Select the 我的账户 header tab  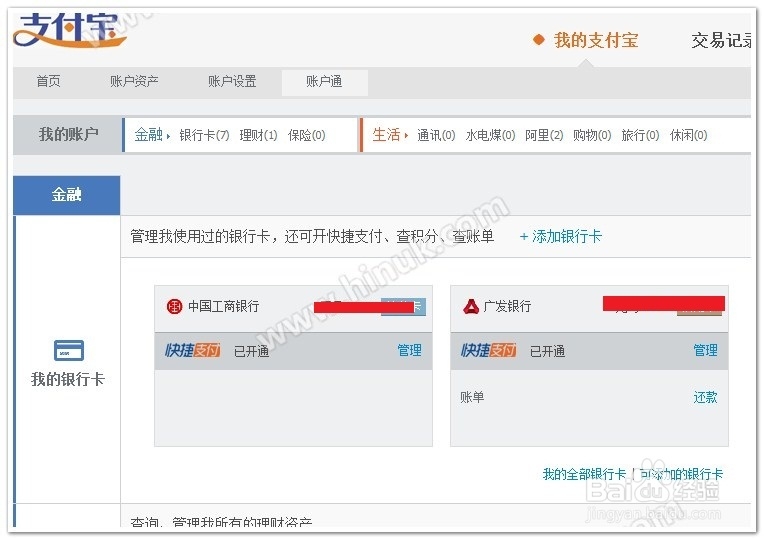tap(69, 134)
